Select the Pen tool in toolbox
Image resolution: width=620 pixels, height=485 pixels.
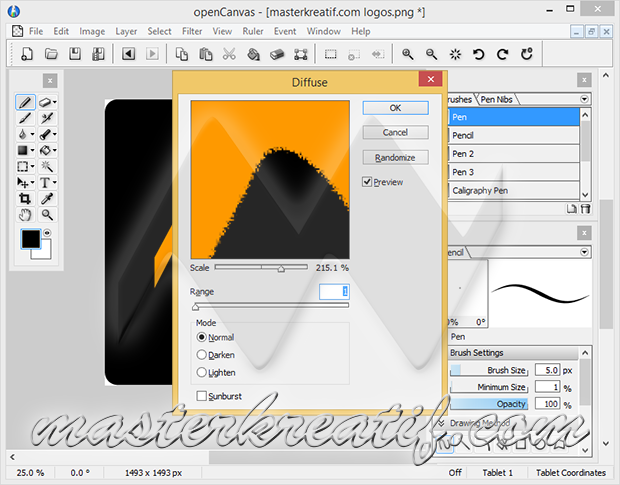[25, 102]
